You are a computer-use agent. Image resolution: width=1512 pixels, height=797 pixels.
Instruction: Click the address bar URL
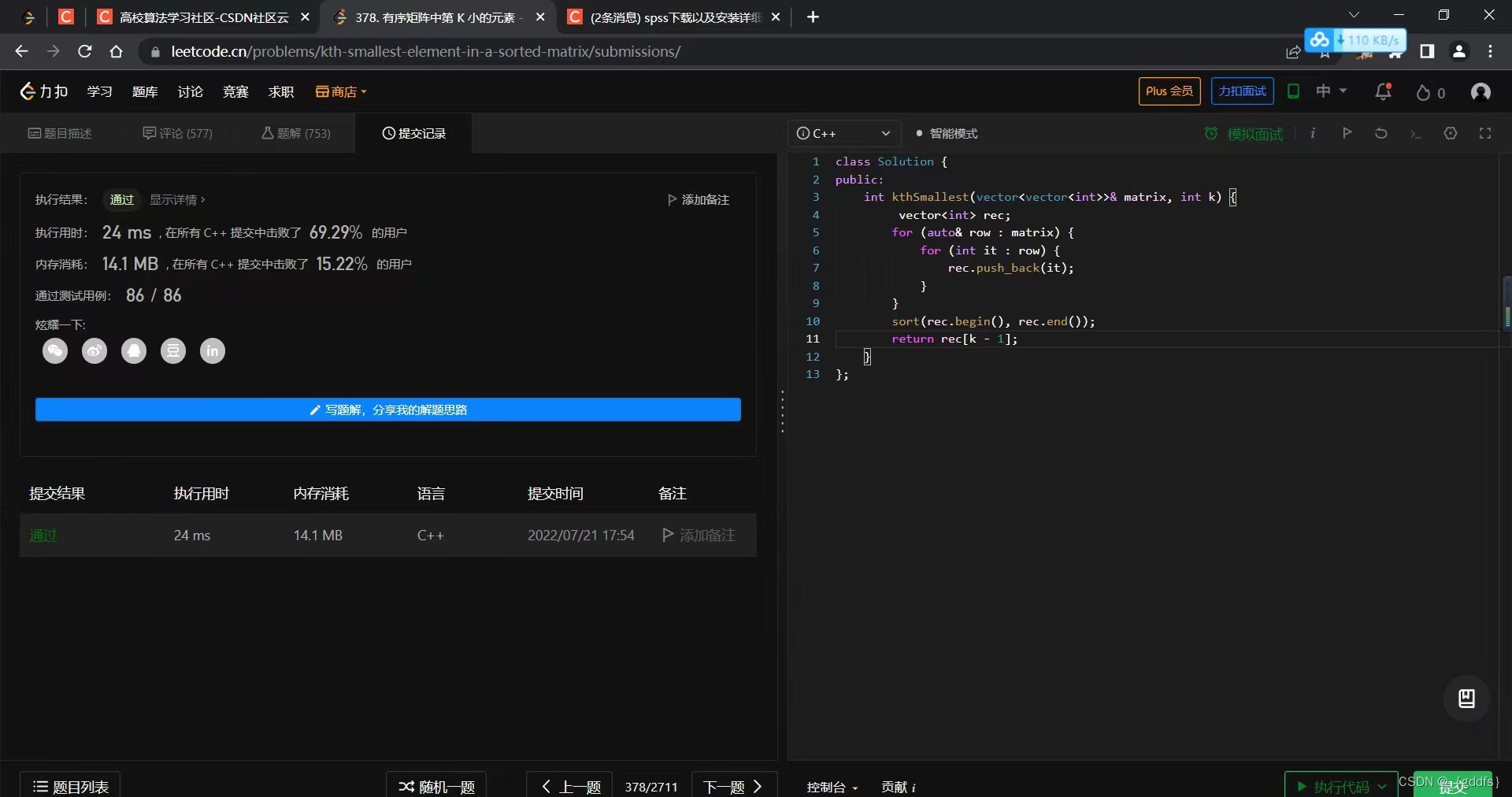(x=425, y=52)
